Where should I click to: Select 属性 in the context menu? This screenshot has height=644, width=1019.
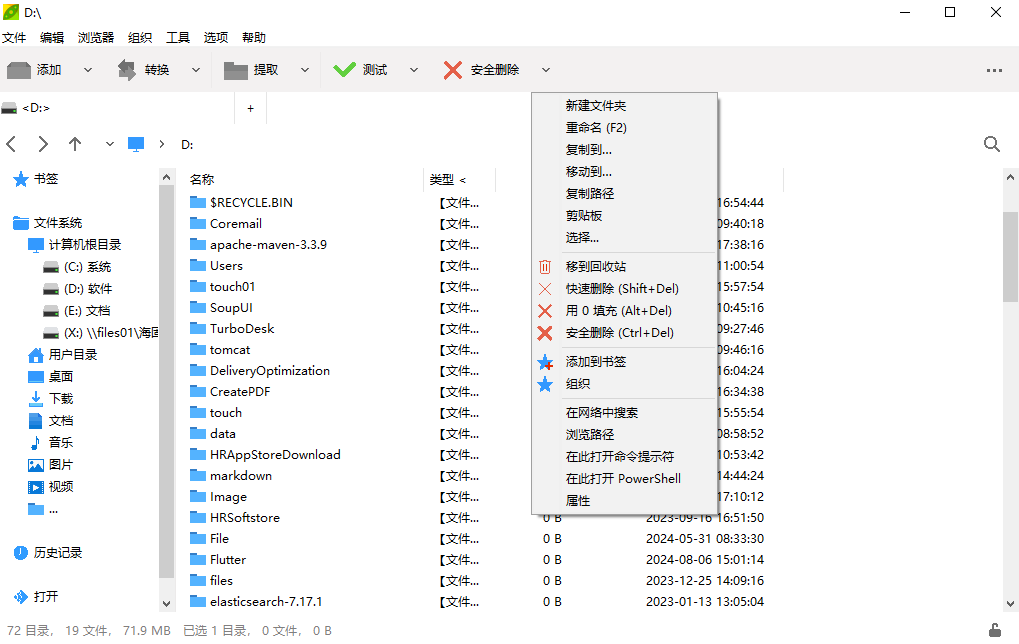click(578, 500)
